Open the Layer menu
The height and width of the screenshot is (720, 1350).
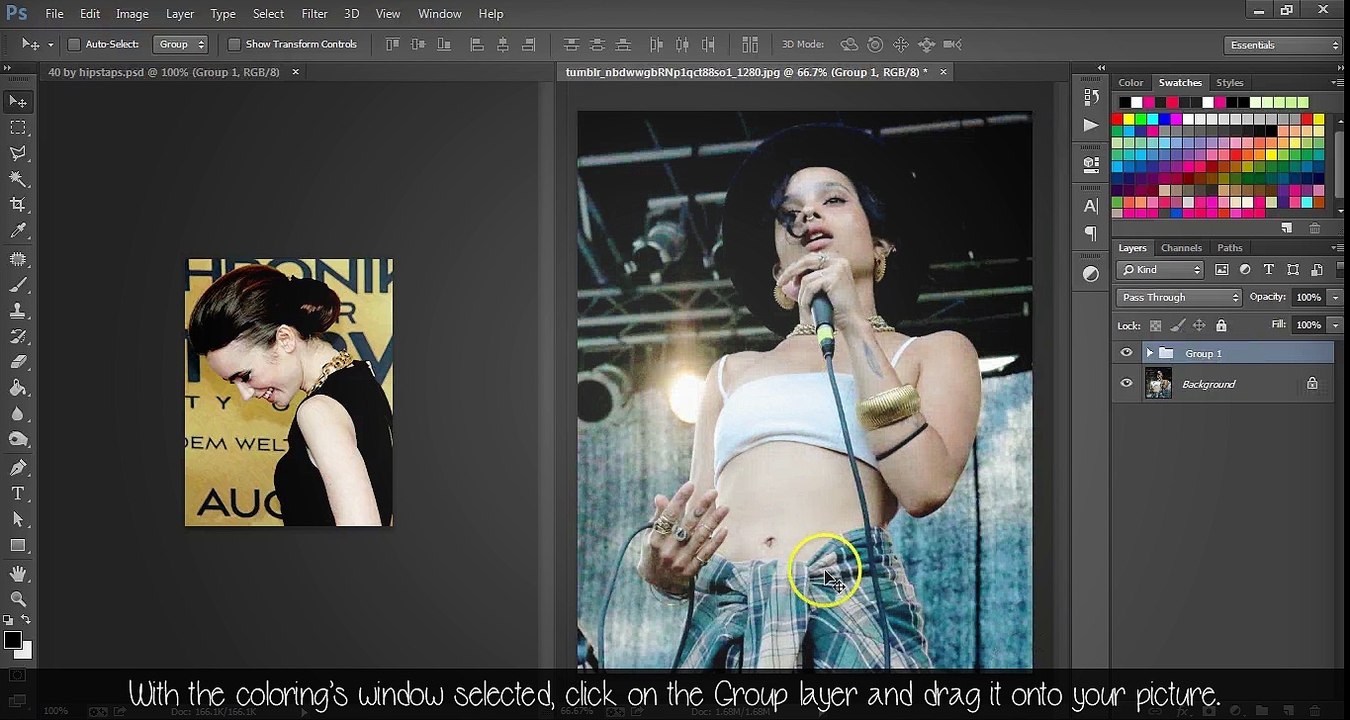pyautogui.click(x=180, y=14)
